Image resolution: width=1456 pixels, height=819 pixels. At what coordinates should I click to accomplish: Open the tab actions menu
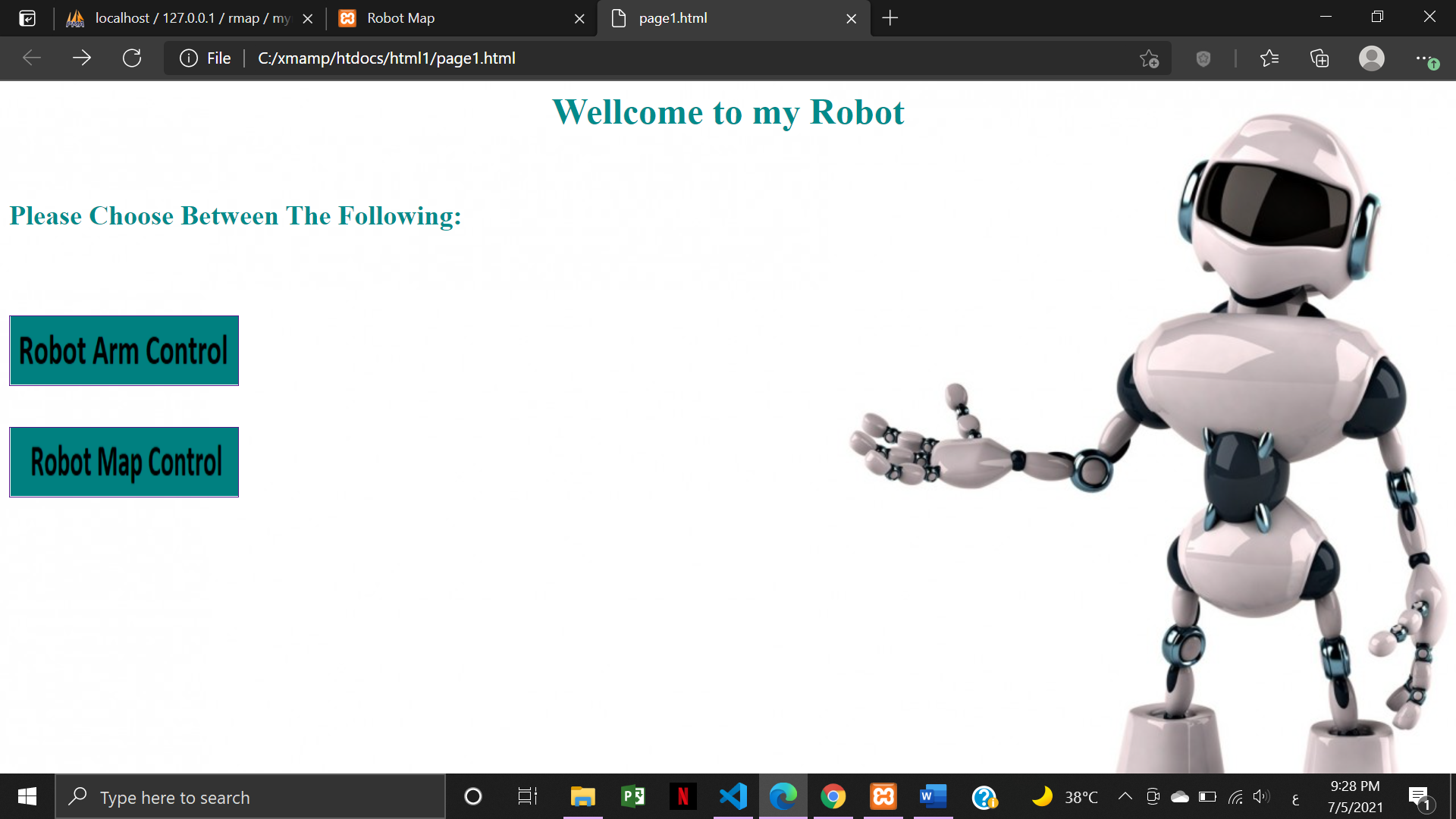pyautogui.click(x=27, y=18)
